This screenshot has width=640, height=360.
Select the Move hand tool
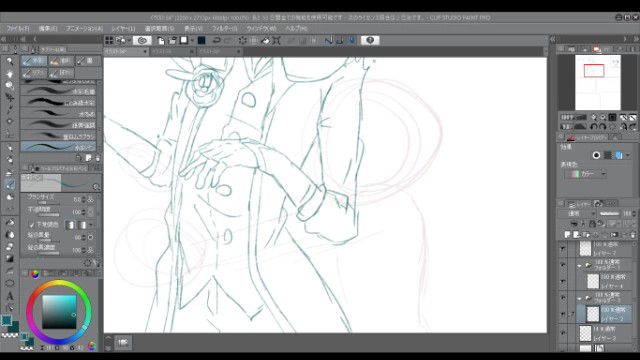pyautogui.click(x=9, y=73)
